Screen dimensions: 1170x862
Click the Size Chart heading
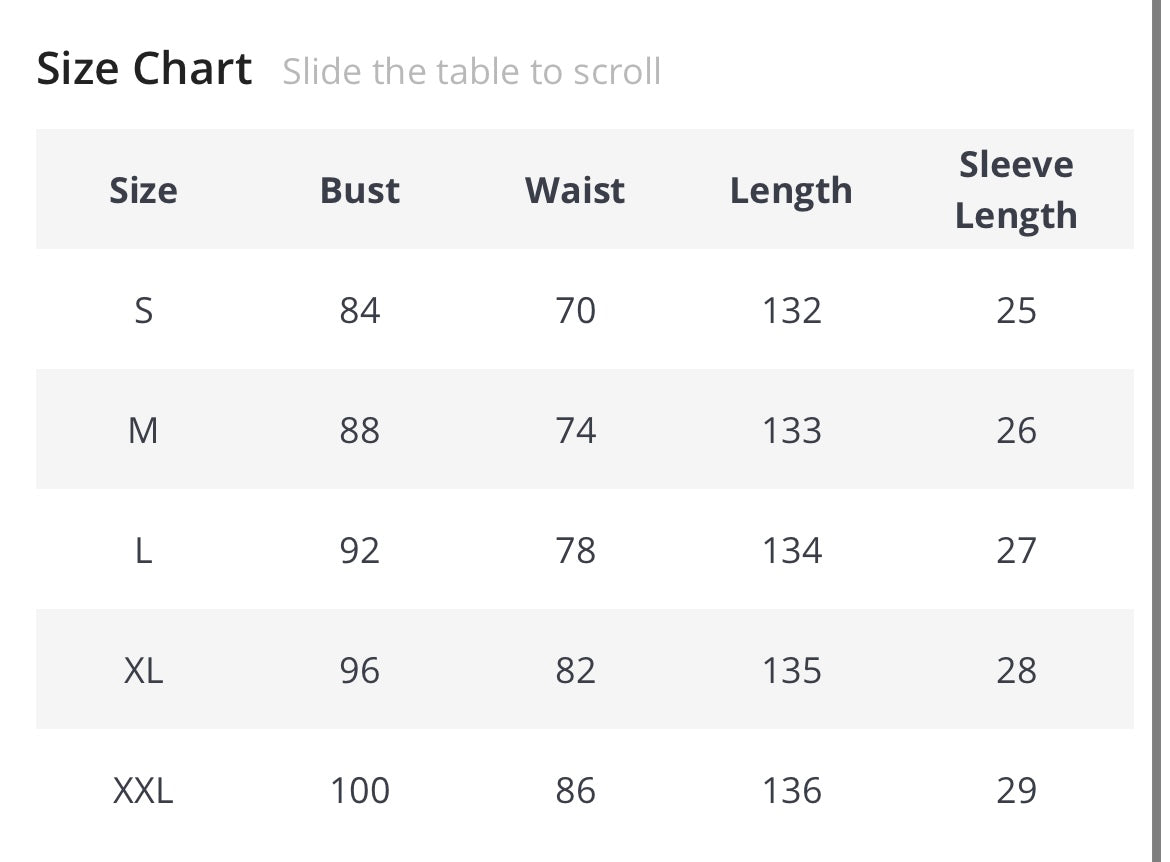tap(144, 70)
